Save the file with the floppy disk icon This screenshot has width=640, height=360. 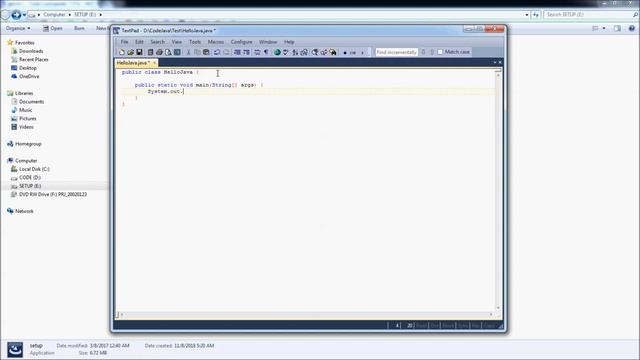pos(139,52)
